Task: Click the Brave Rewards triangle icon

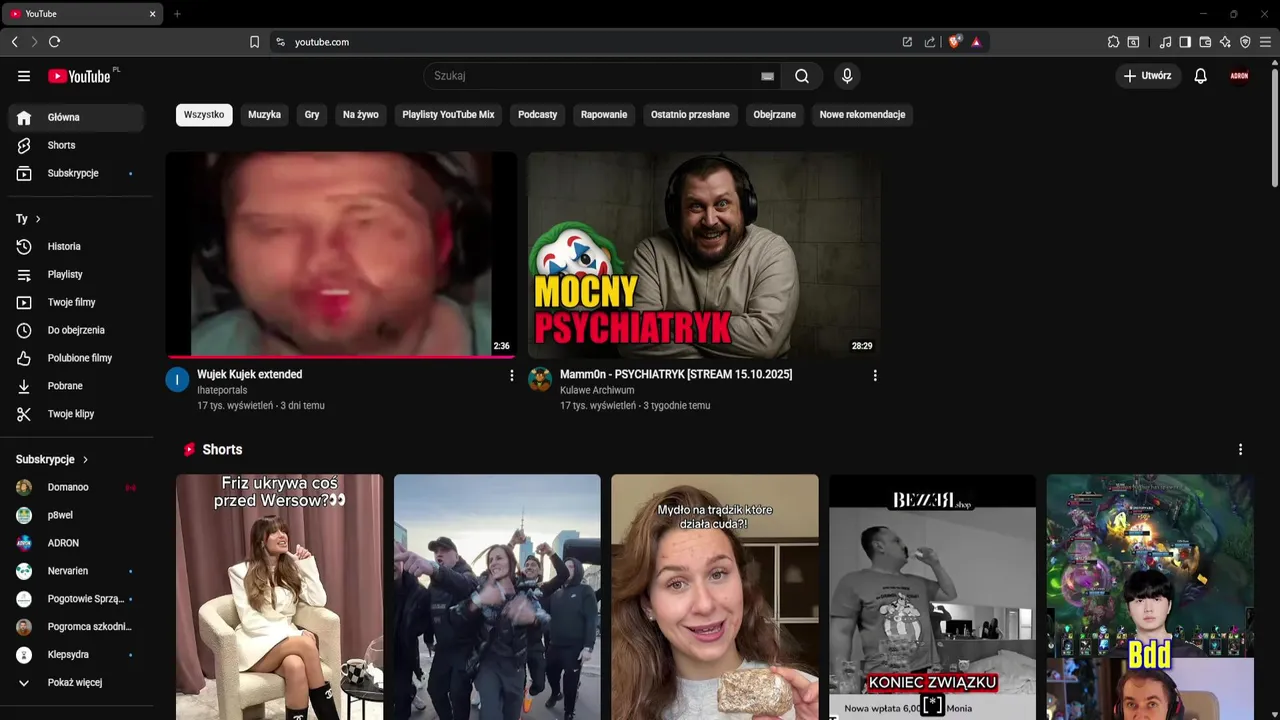Action: coord(976,42)
